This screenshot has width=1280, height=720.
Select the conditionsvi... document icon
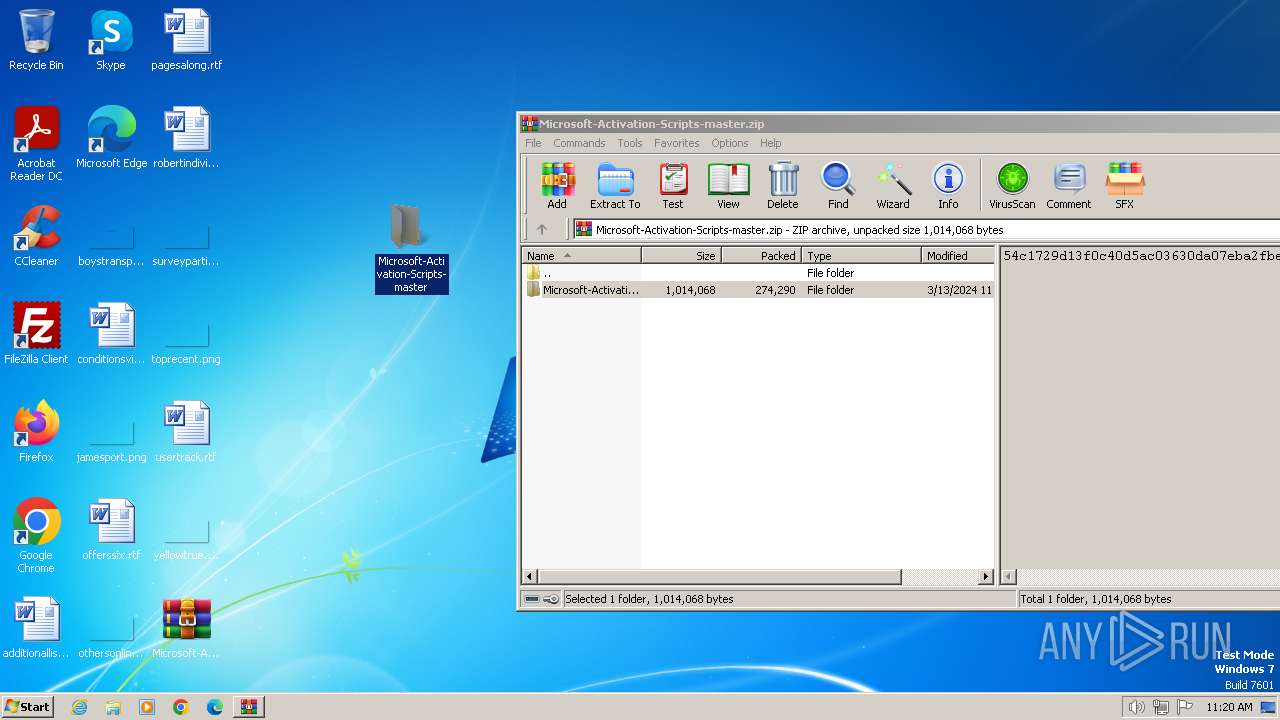[111, 334]
